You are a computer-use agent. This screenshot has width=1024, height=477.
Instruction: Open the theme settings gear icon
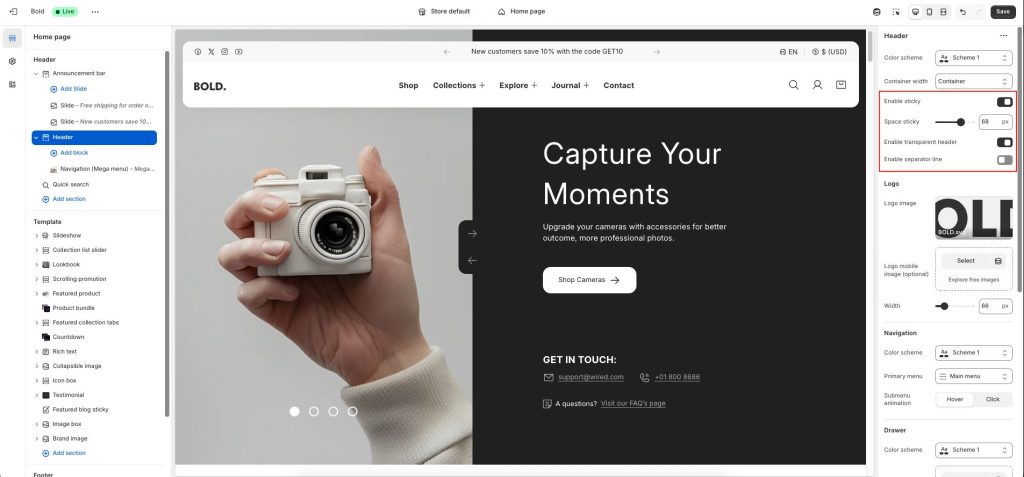click(12, 61)
